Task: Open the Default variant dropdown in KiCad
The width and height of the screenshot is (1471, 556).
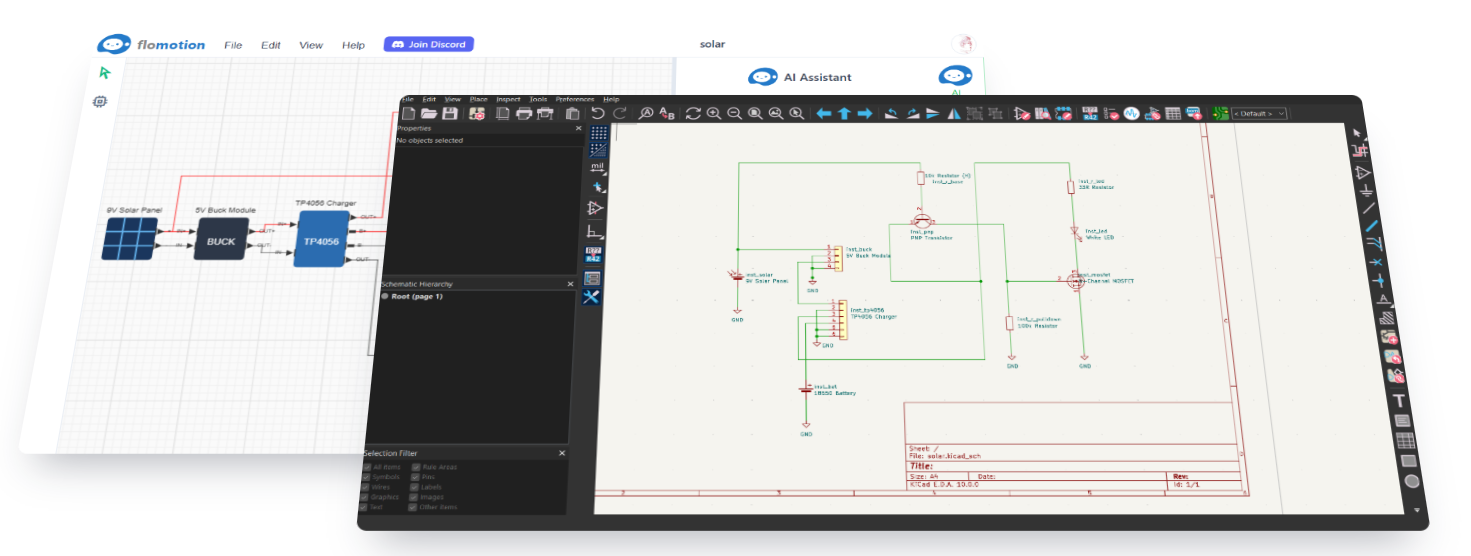Action: tap(1259, 114)
